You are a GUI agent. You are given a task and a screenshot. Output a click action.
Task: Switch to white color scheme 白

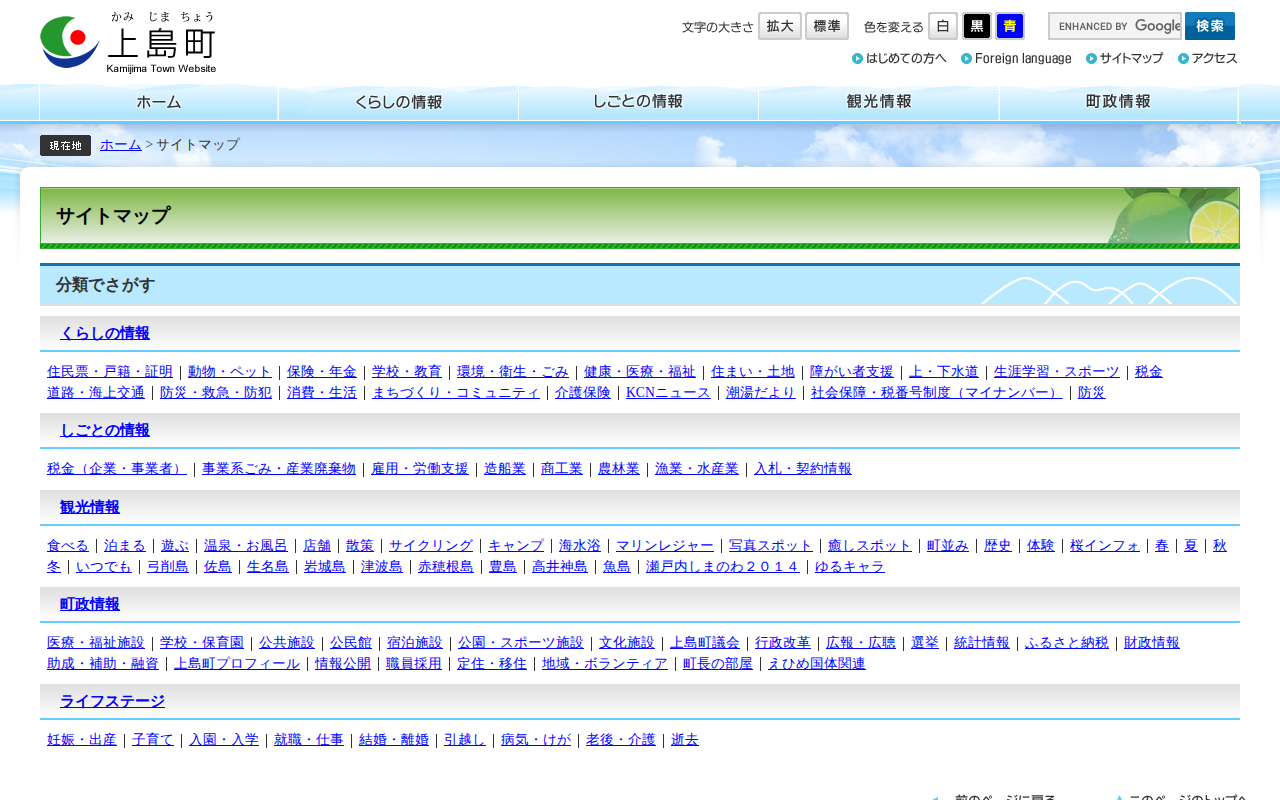[x=943, y=26]
